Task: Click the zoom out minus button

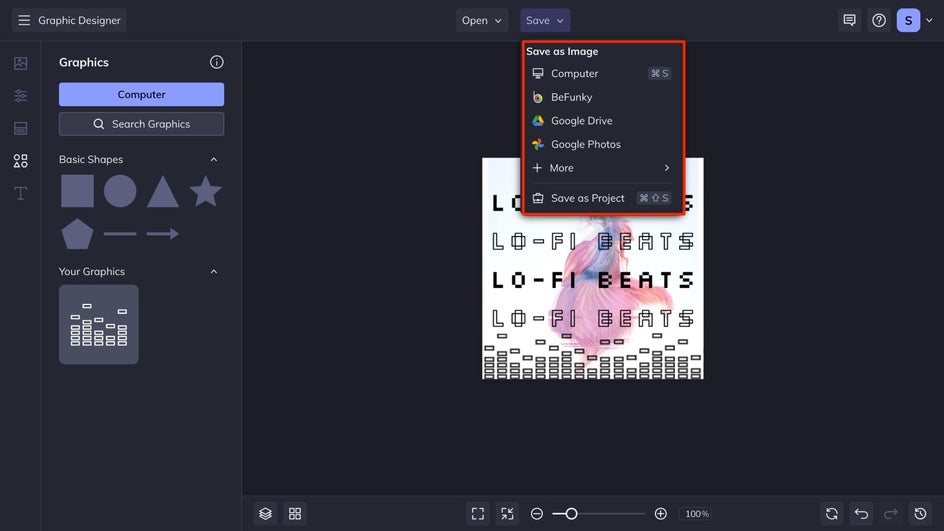Action: click(x=537, y=514)
